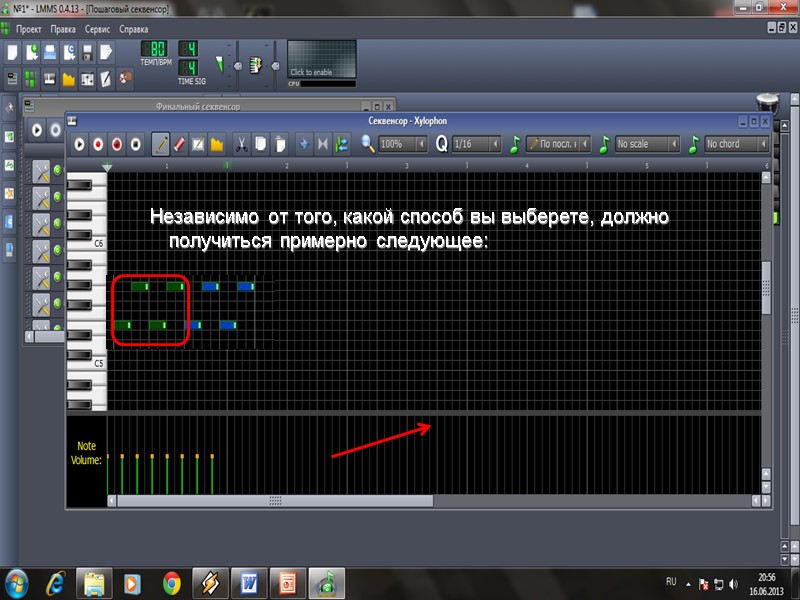Open the note length dropdown
800x600 pixels.
[x=558, y=144]
